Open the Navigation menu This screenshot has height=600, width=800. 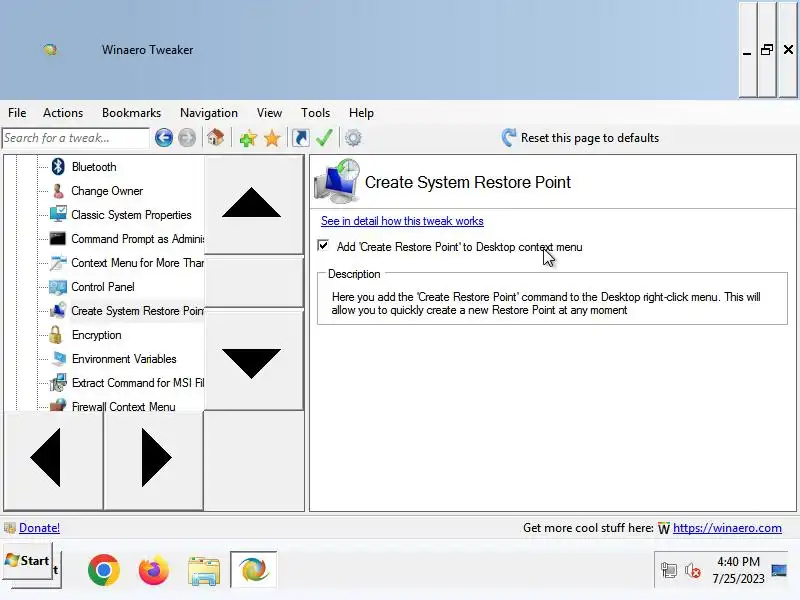[x=209, y=113]
